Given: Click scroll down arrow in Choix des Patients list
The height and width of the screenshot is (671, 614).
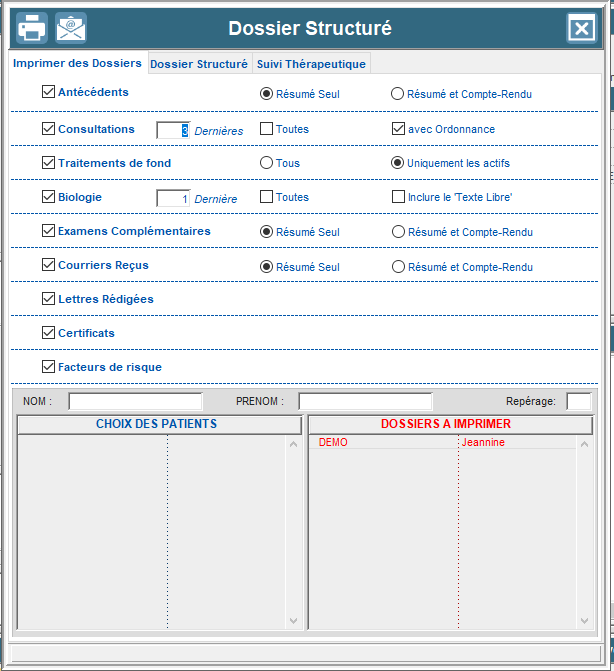Looking at the screenshot, I should [x=293, y=620].
